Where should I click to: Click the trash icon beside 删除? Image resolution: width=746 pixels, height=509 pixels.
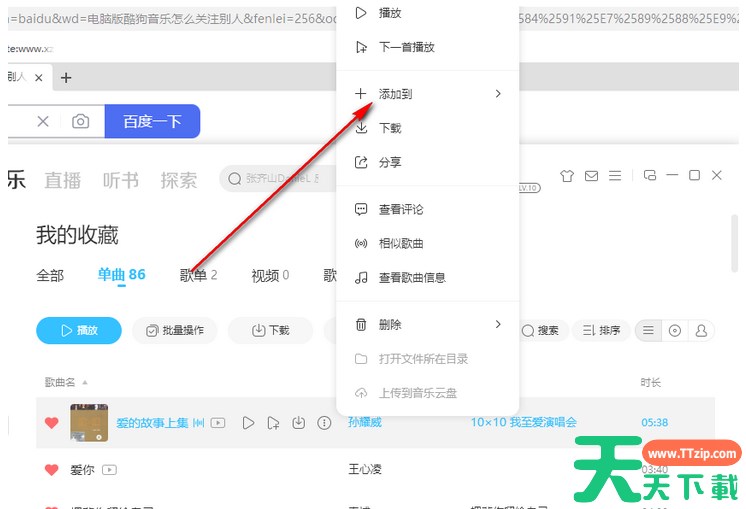[361, 325]
